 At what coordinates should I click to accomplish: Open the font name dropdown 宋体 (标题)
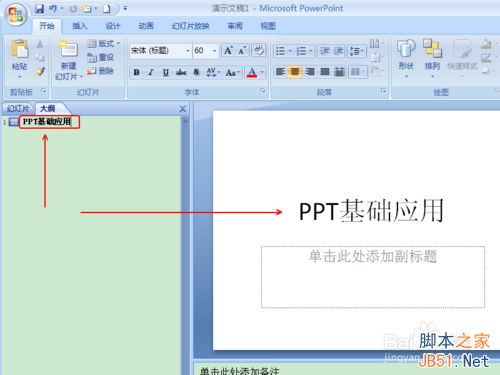(x=188, y=51)
